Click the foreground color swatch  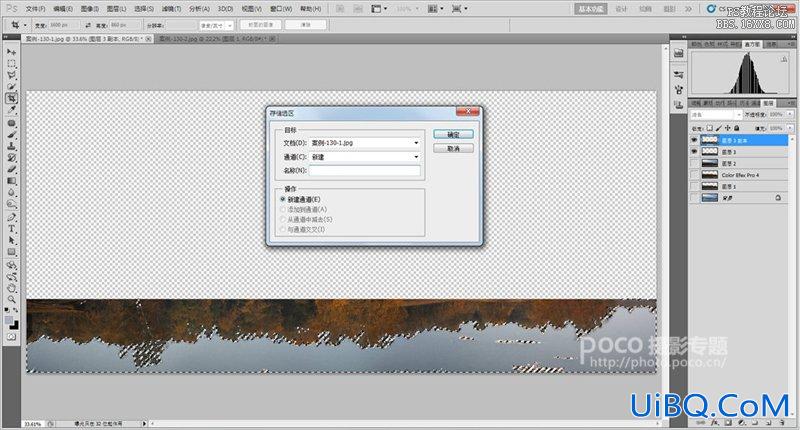coord(9,320)
